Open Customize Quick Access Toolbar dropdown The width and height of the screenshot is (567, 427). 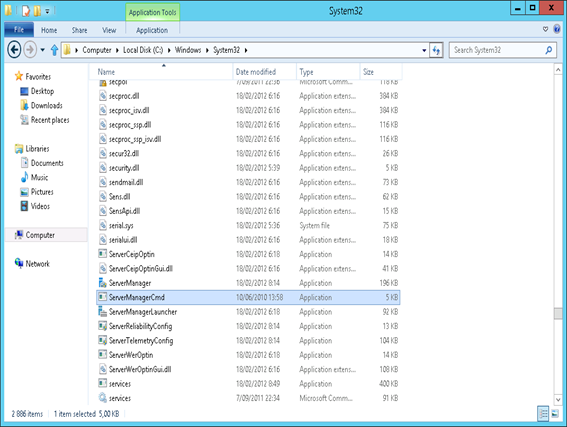[47, 11]
